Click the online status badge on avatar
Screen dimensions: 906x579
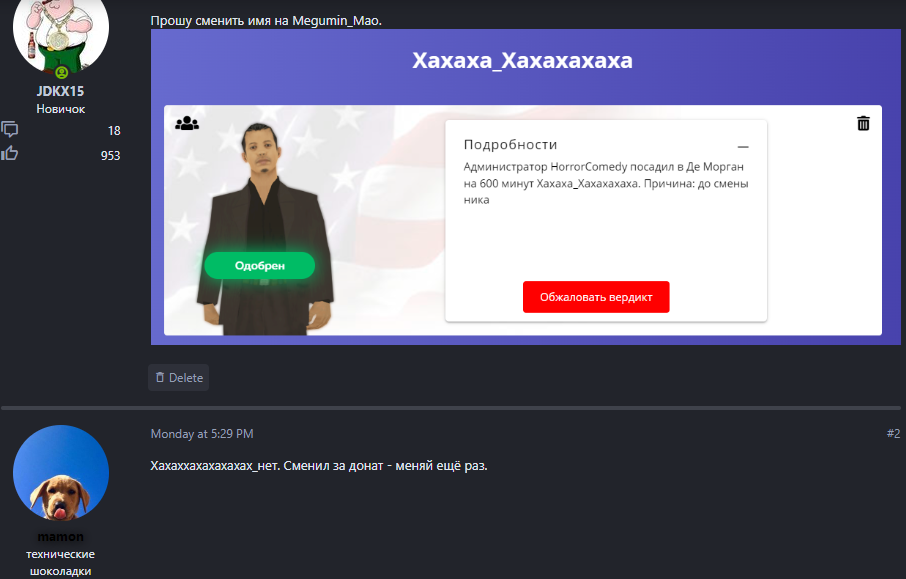[61, 73]
